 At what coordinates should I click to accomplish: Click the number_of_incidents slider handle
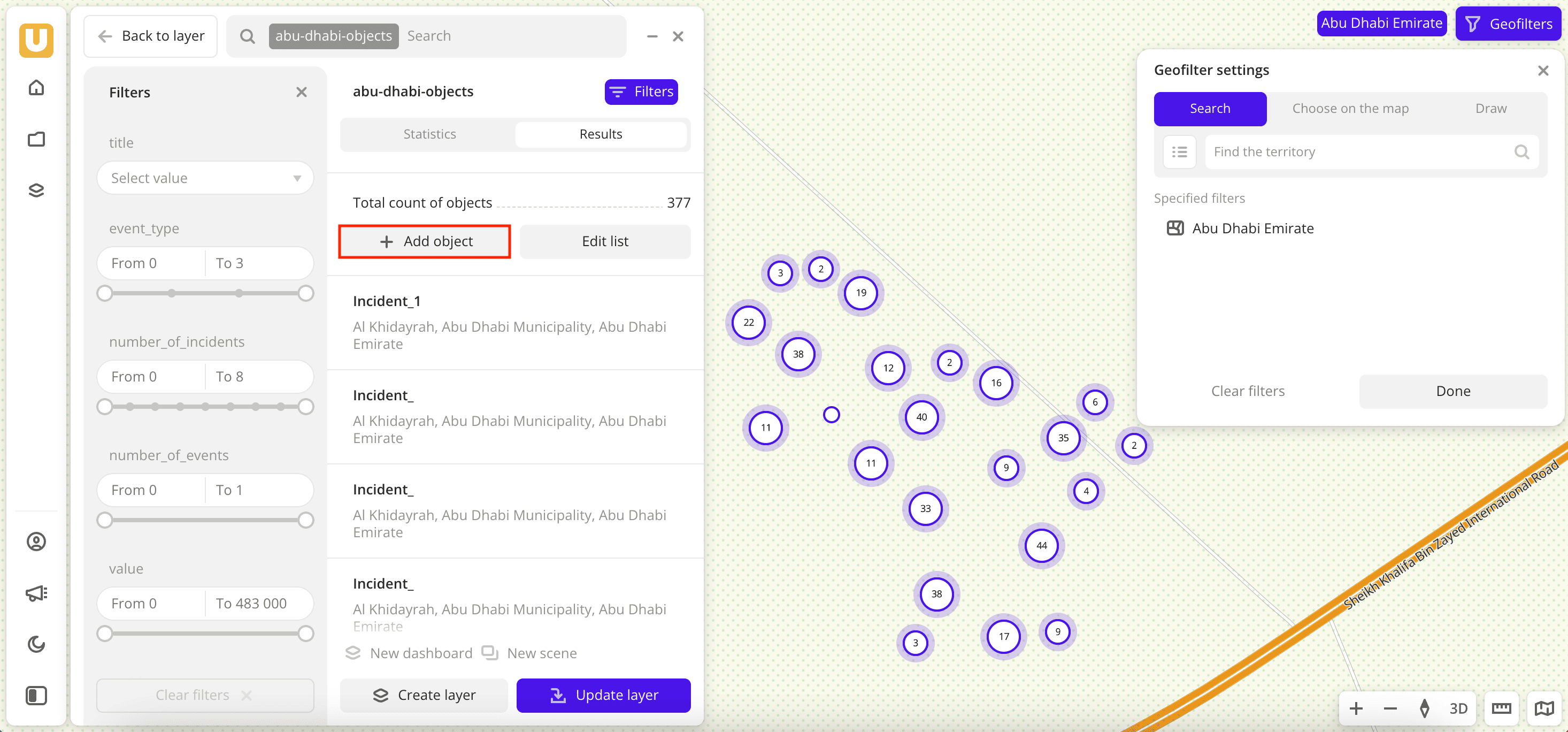pos(105,406)
